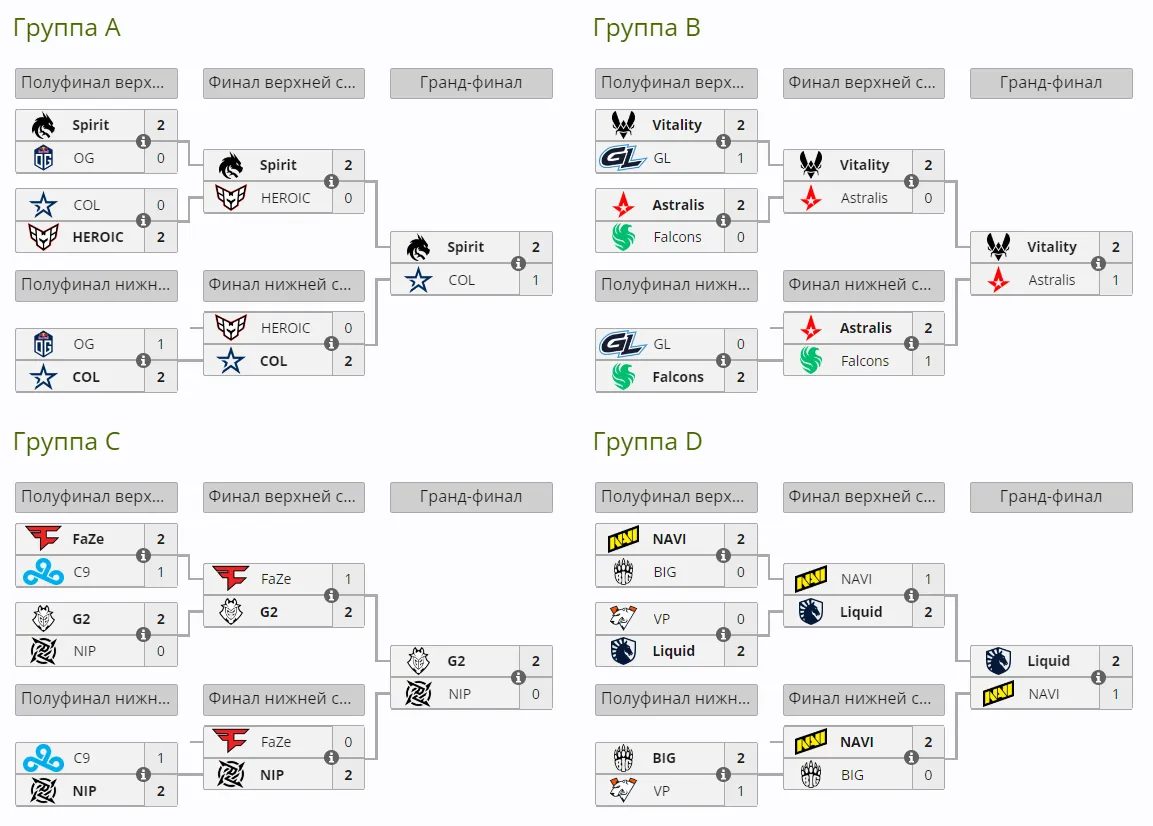Click the Spirit logo in Group A grand final
1153x826 pixels.
coord(418,248)
